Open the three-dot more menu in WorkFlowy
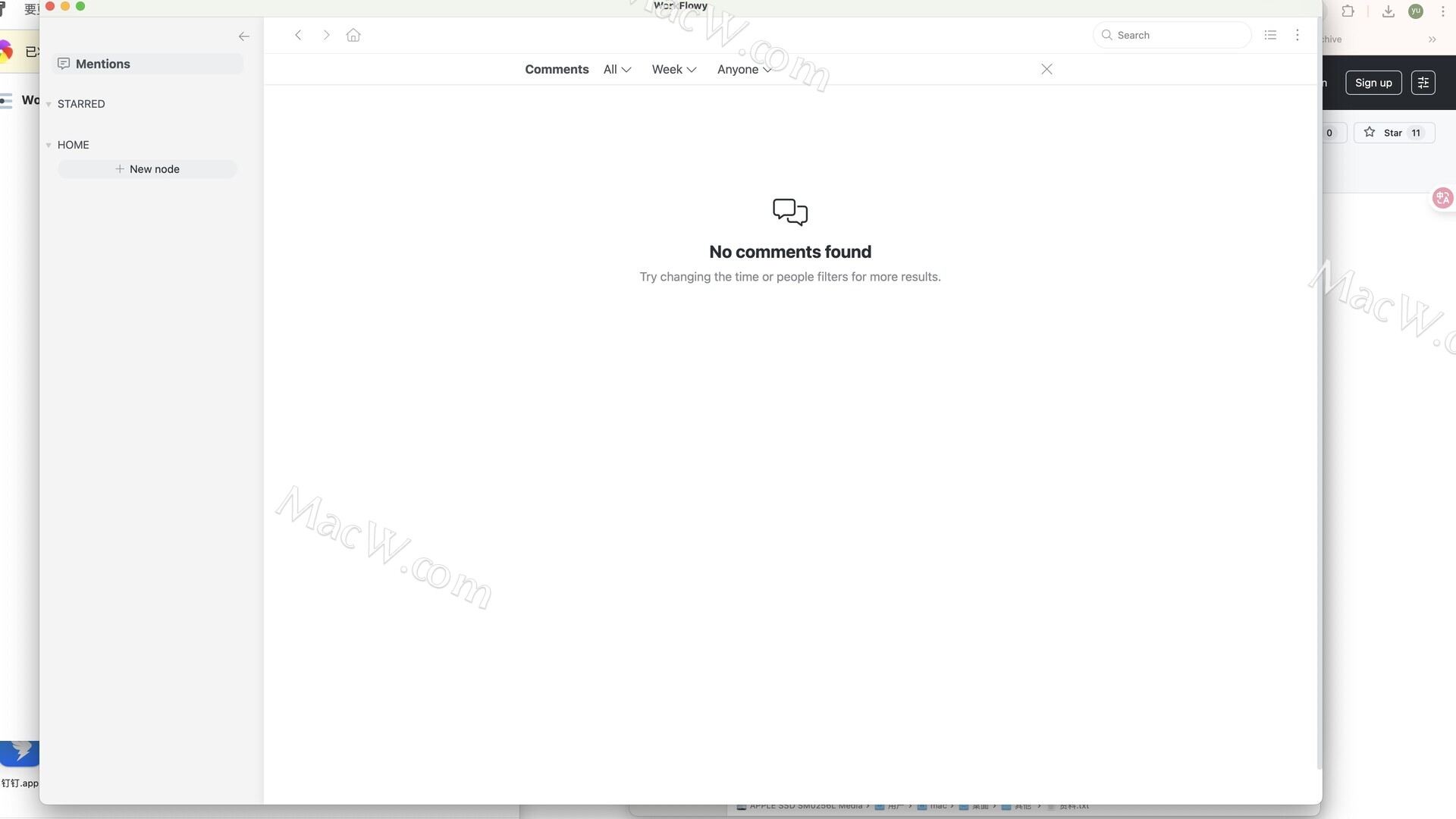The height and width of the screenshot is (819, 1456). (x=1298, y=35)
